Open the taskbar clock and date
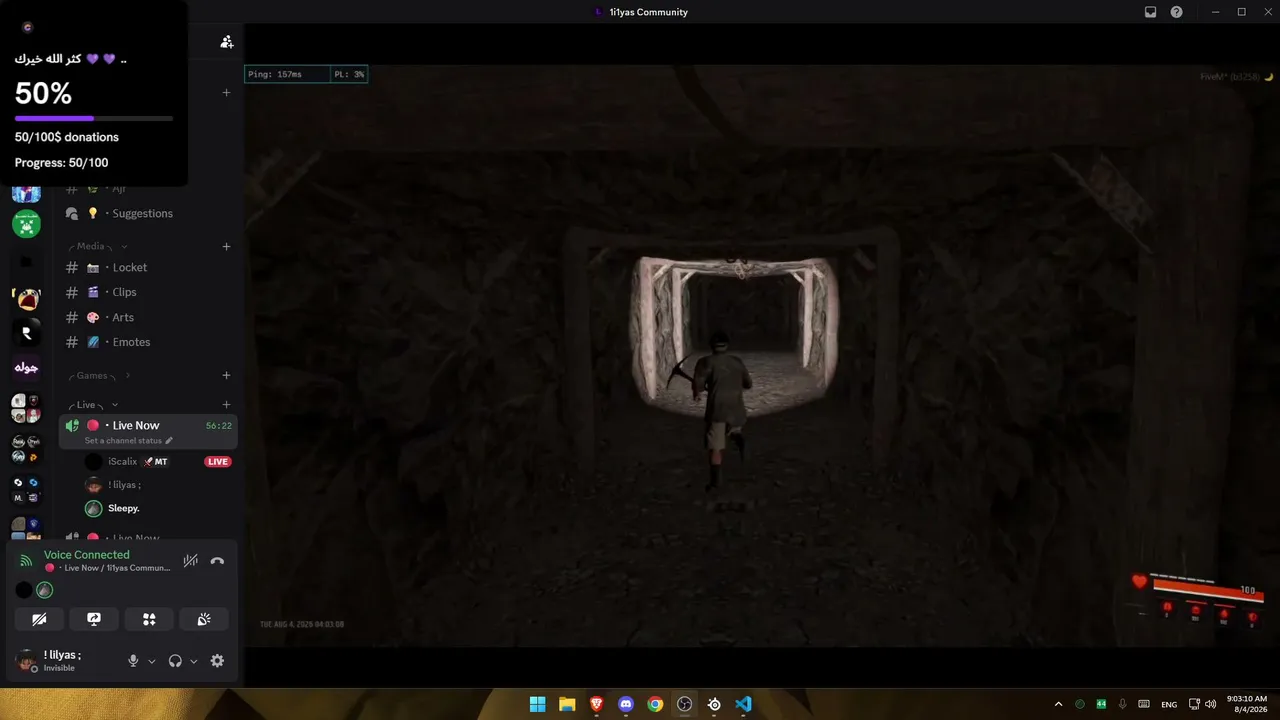1280x720 pixels. (1246, 704)
